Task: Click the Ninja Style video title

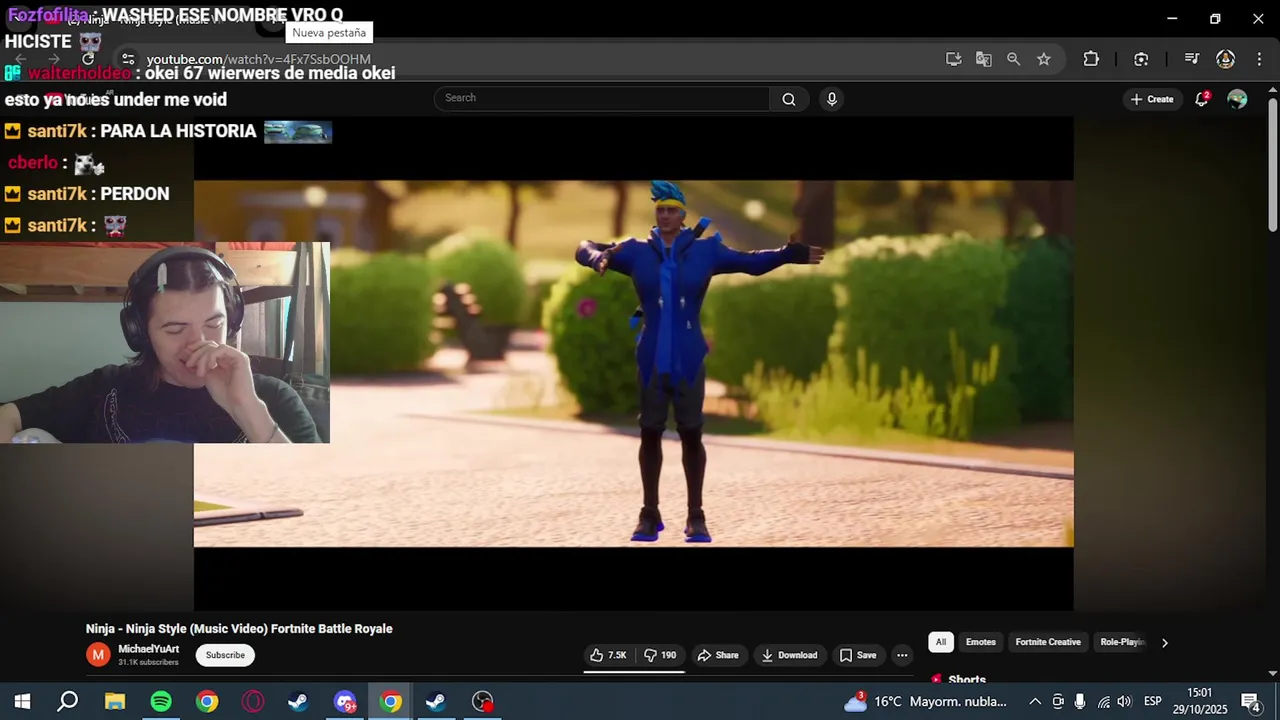Action: click(239, 629)
